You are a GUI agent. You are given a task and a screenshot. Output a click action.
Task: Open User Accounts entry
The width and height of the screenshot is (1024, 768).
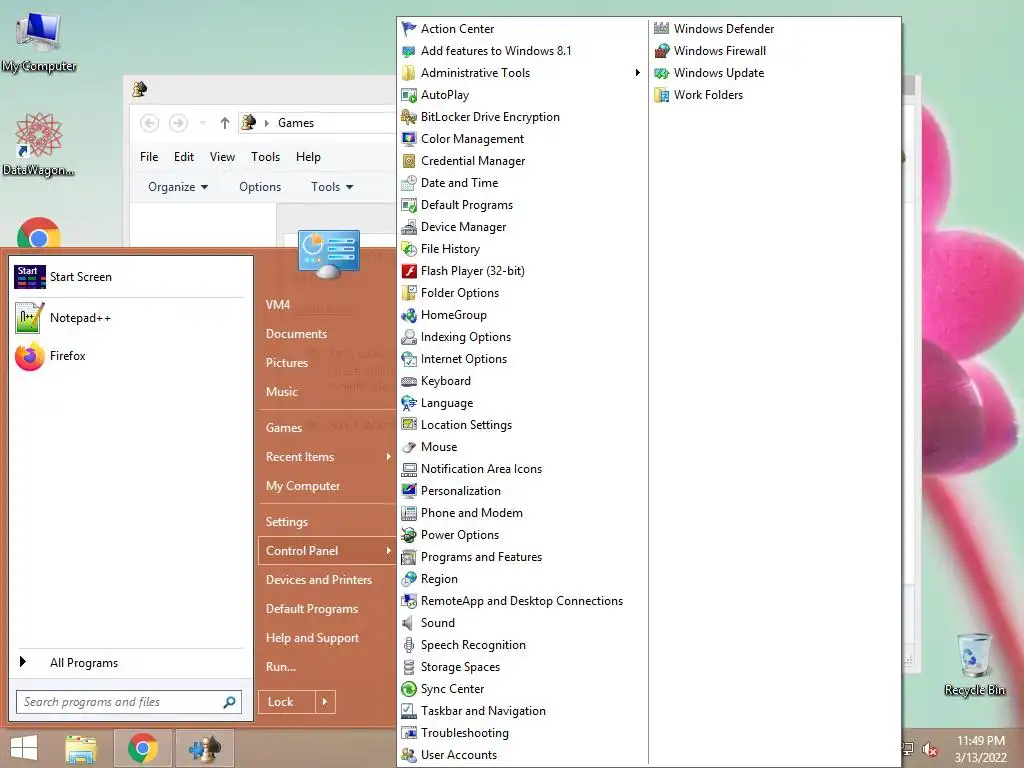[x=458, y=755]
